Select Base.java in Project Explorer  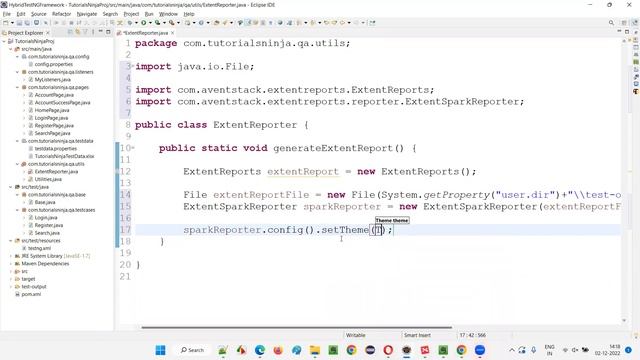tap(45, 202)
